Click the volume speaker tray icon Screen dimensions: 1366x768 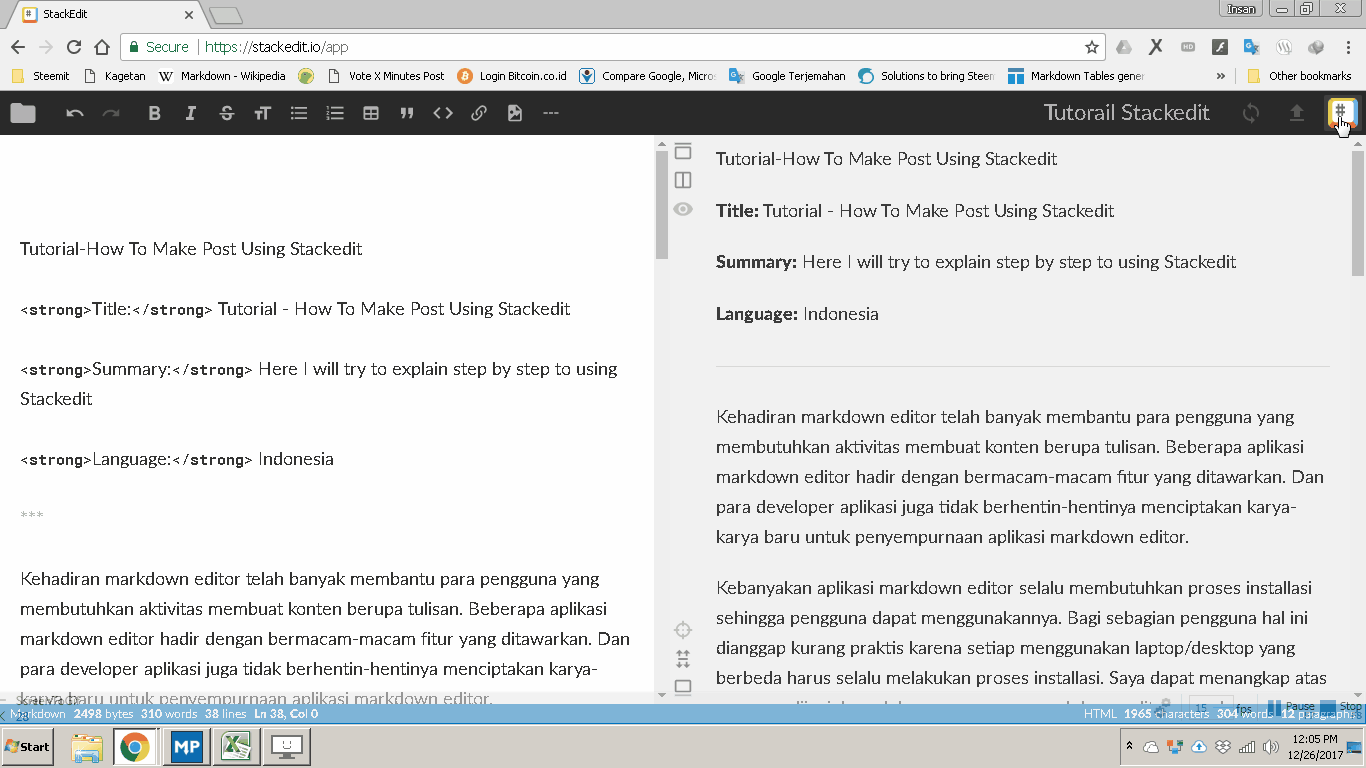pyautogui.click(x=1271, y=747)
